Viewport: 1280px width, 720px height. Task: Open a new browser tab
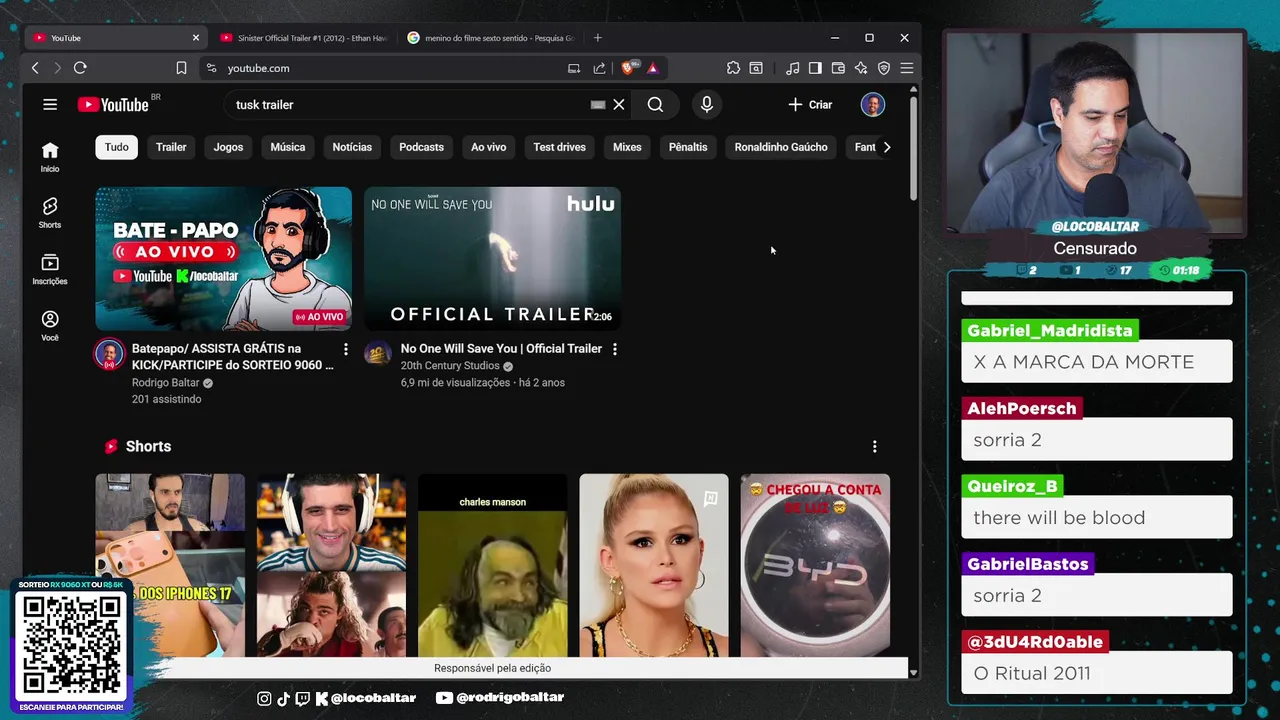[x=598, y=38]
